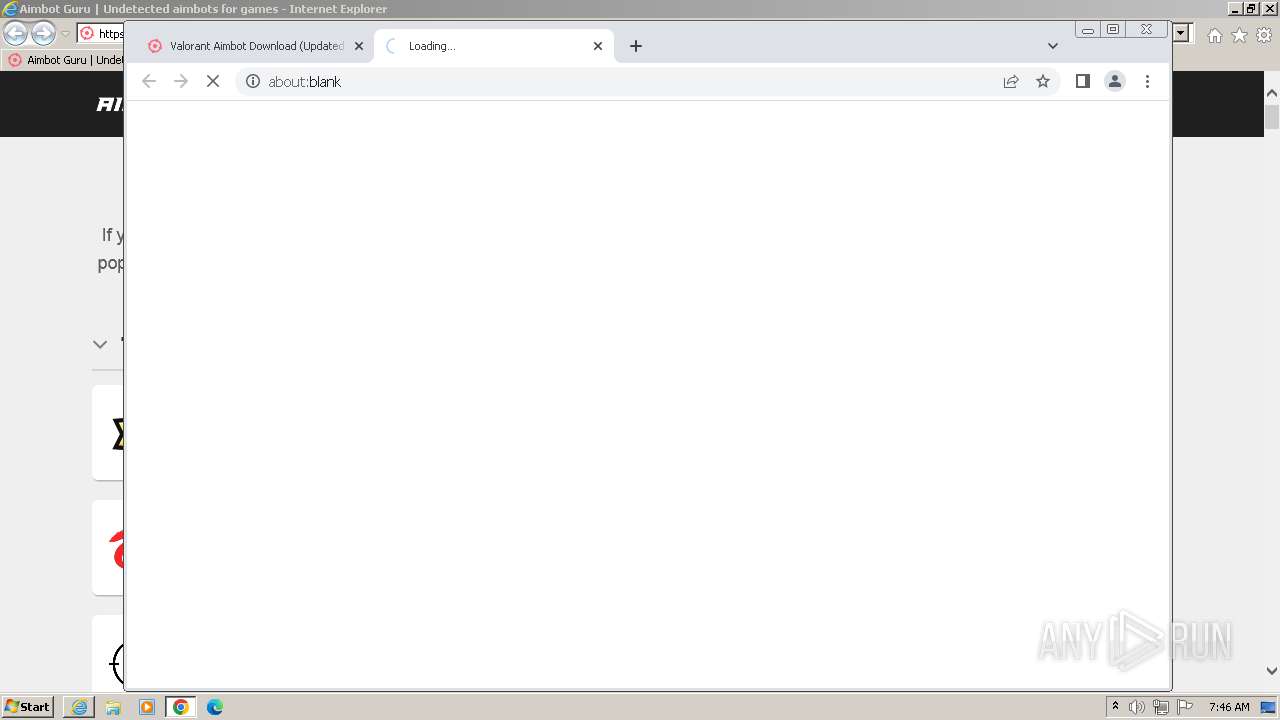Close the Chrome window
The width and height of the screenshot is (1280, 720).
coord(1146,29)
